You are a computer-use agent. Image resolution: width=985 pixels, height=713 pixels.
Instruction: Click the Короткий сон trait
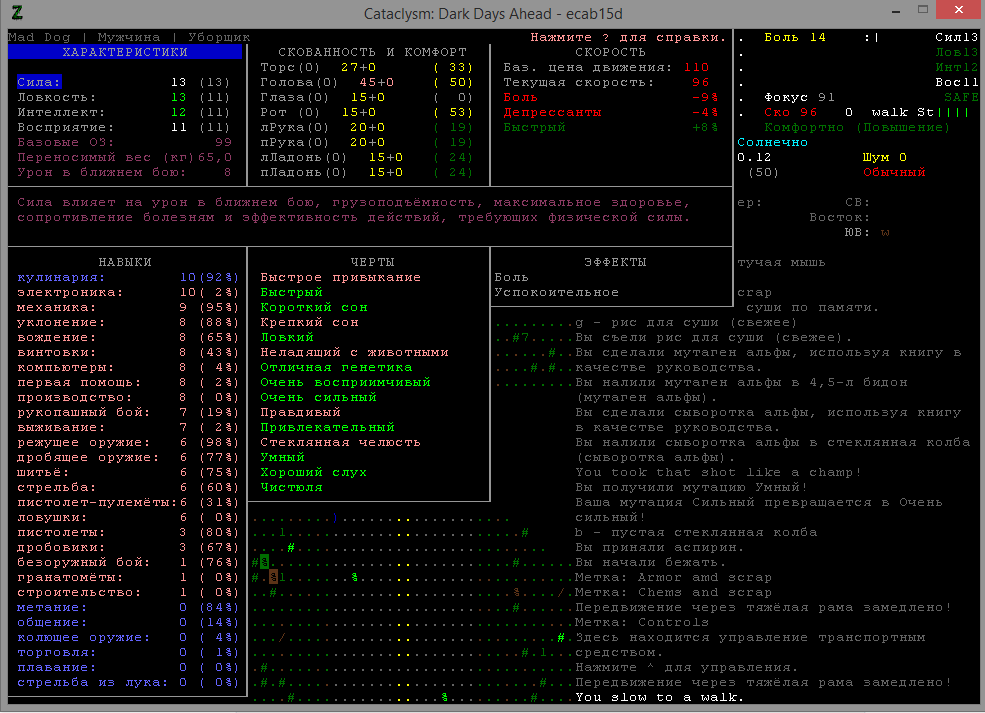[314, 307]
